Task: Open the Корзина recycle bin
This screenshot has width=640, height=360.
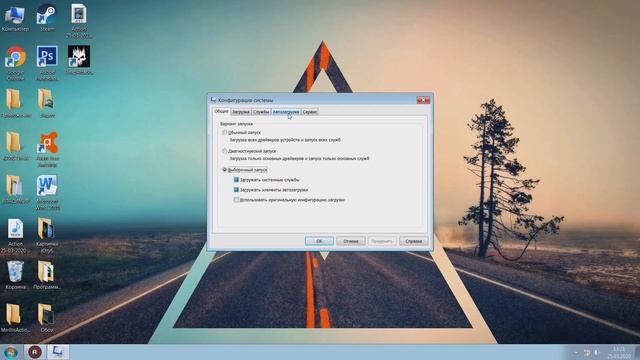Action: point(16,275)
